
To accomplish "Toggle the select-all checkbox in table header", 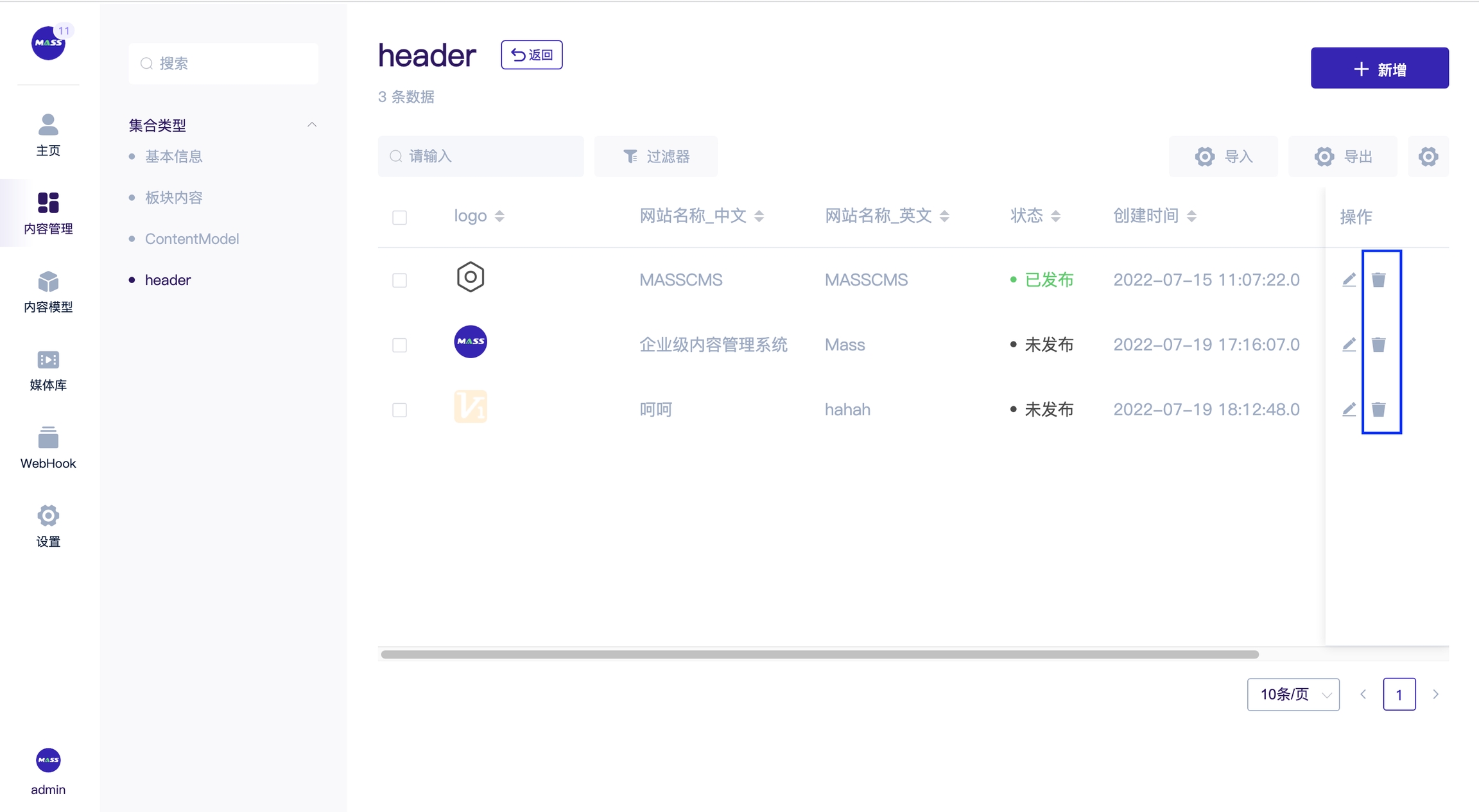I will [x=399, y=217].
